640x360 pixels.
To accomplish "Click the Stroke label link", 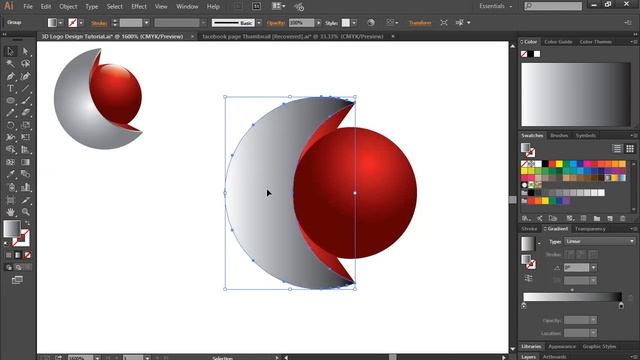I will click(99, 23).
